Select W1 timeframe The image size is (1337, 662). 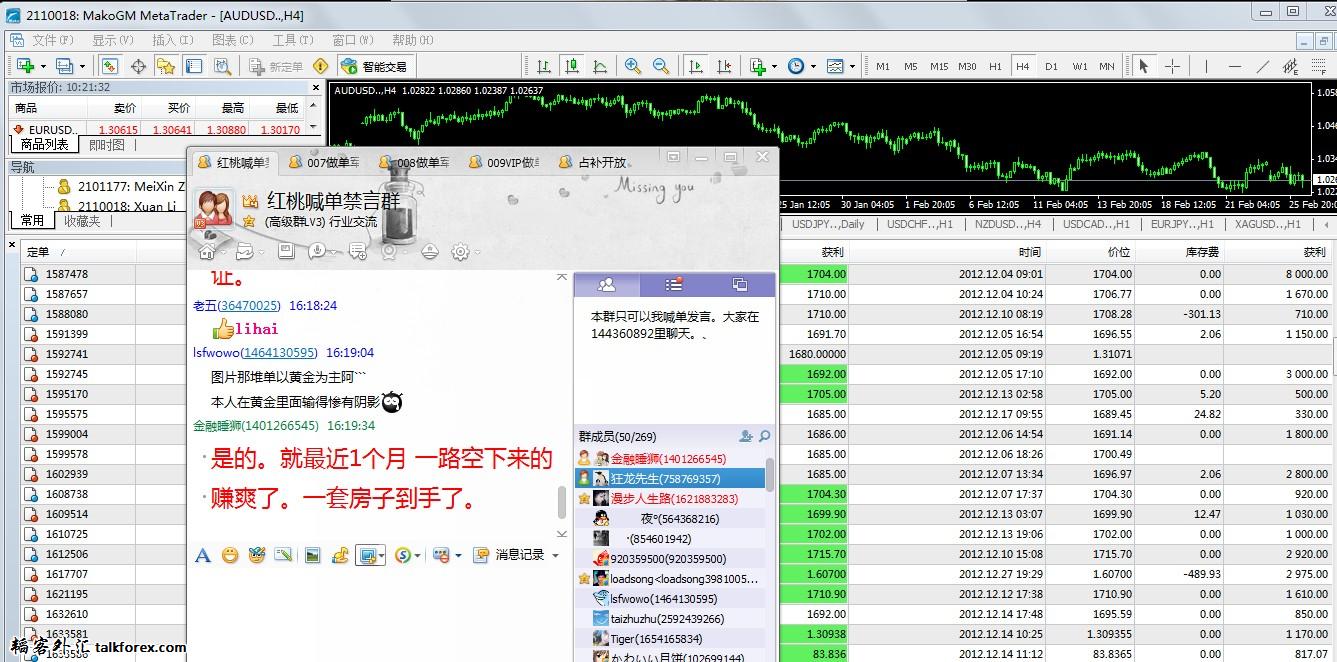pos(1080,66)
